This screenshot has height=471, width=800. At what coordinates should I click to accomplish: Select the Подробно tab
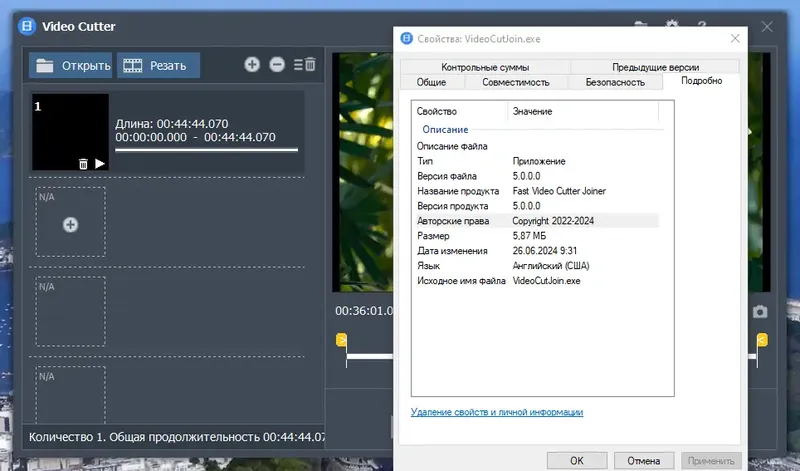coord(702,81)
